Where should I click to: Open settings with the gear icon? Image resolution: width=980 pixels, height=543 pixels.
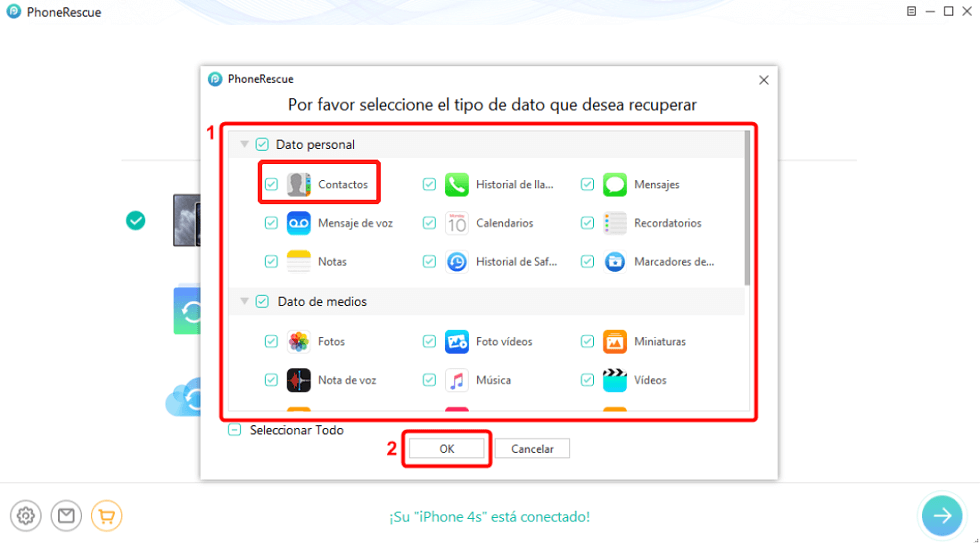(26, 516)
